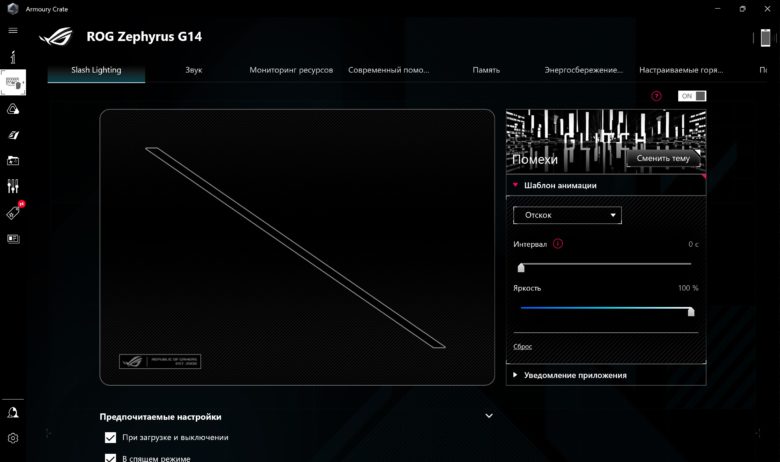Open the tuning sliders sidebar icon
Viewport: 780px width, 462px height.
13,186
